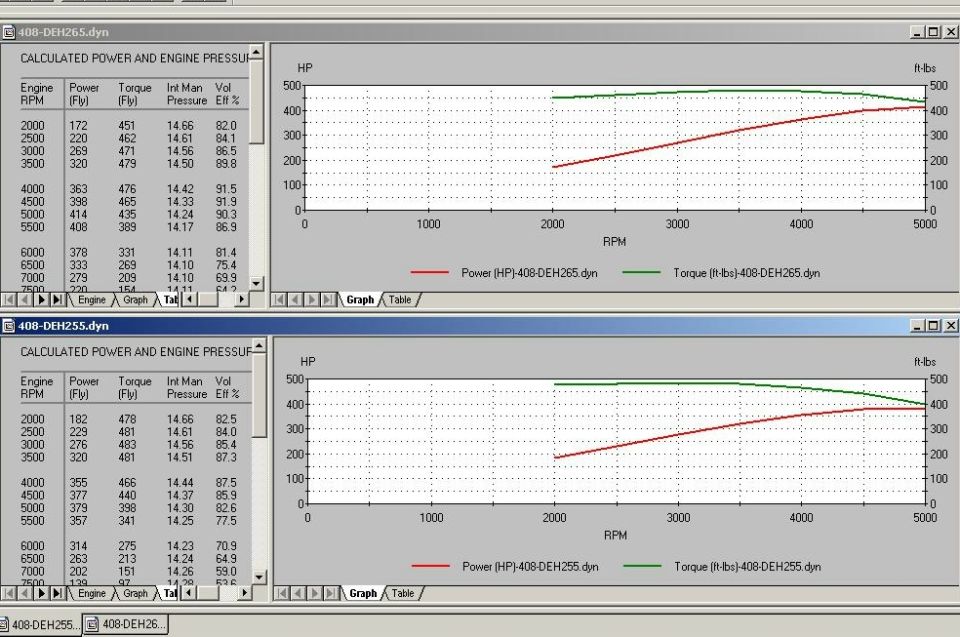Go to previous sheet in DEH265 table pane
960x637 pixels.
pyautogui.click(x=24, y=300)
